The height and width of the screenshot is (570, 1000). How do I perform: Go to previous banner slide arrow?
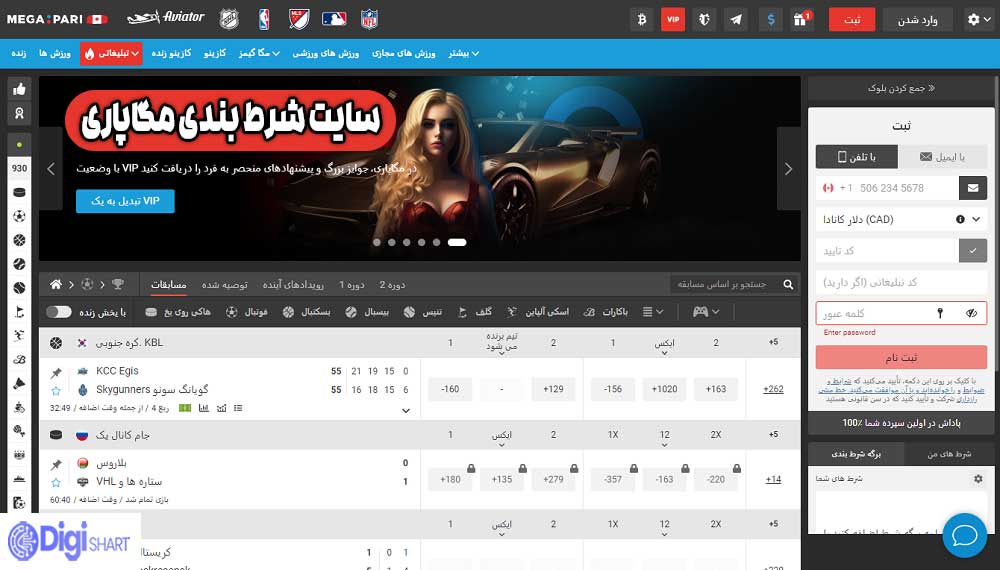[x=51, y=169]
